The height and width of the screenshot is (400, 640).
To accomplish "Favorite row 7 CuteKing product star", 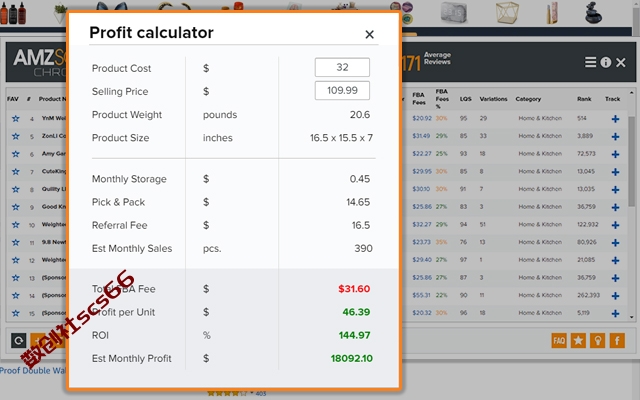I will click(x=16, y=171).
